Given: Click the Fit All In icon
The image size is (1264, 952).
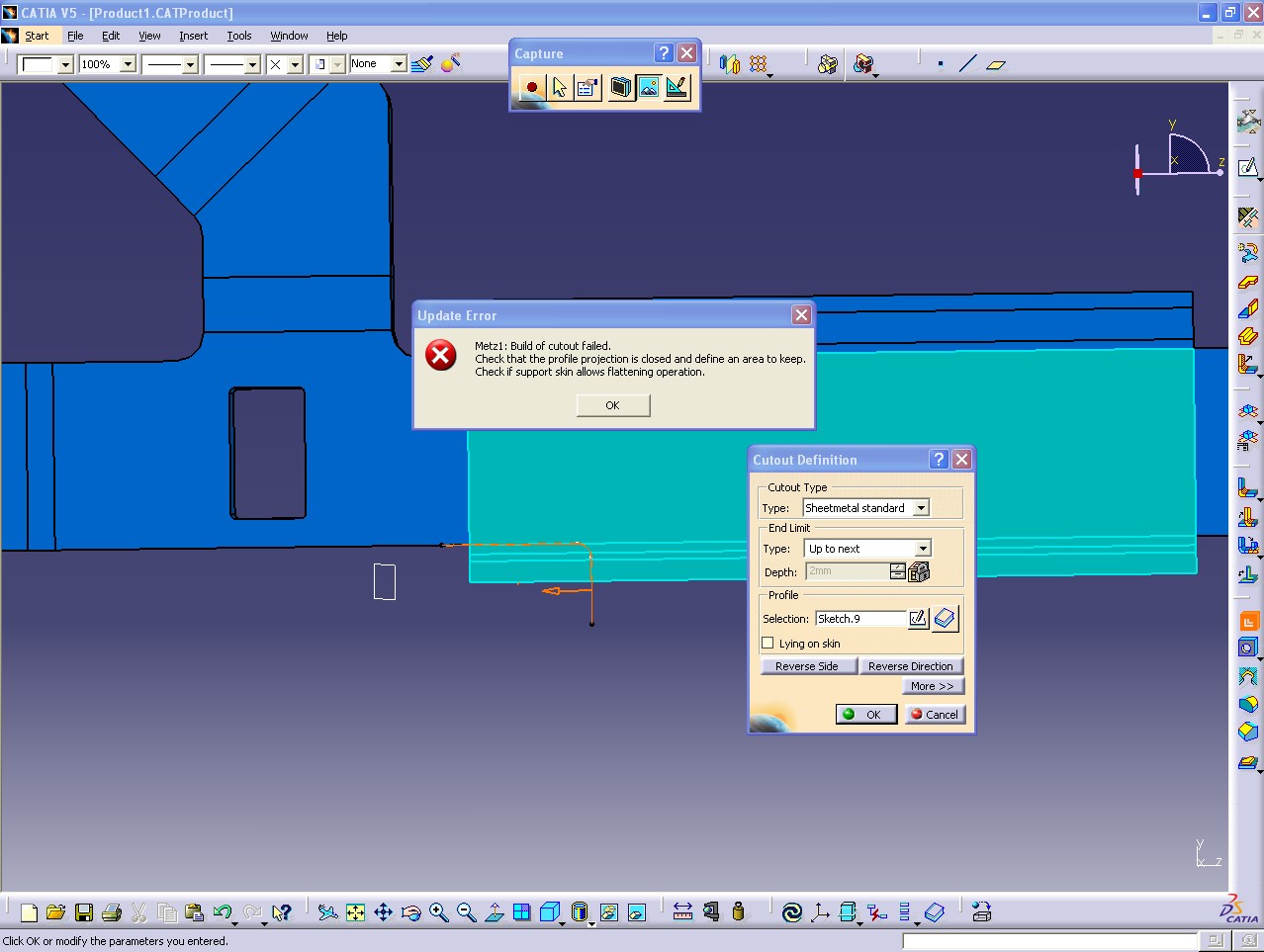Looking at the screenshot, I should (355, 912).
